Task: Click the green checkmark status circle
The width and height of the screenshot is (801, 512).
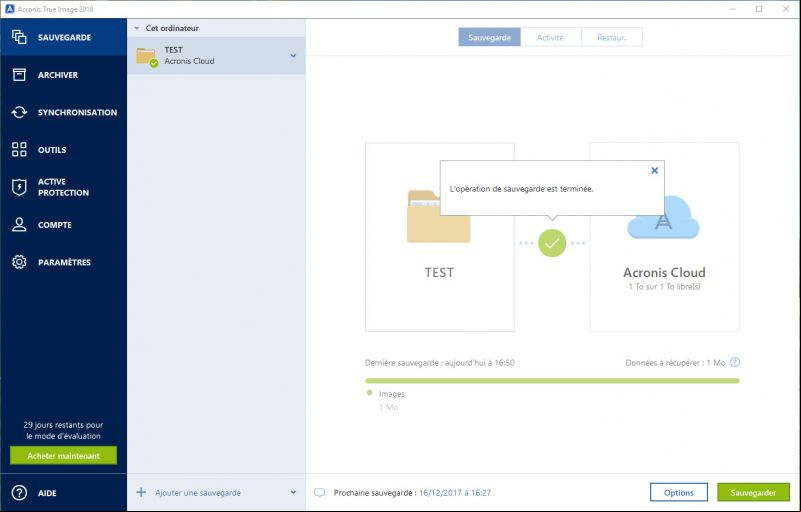Action: 552,243
